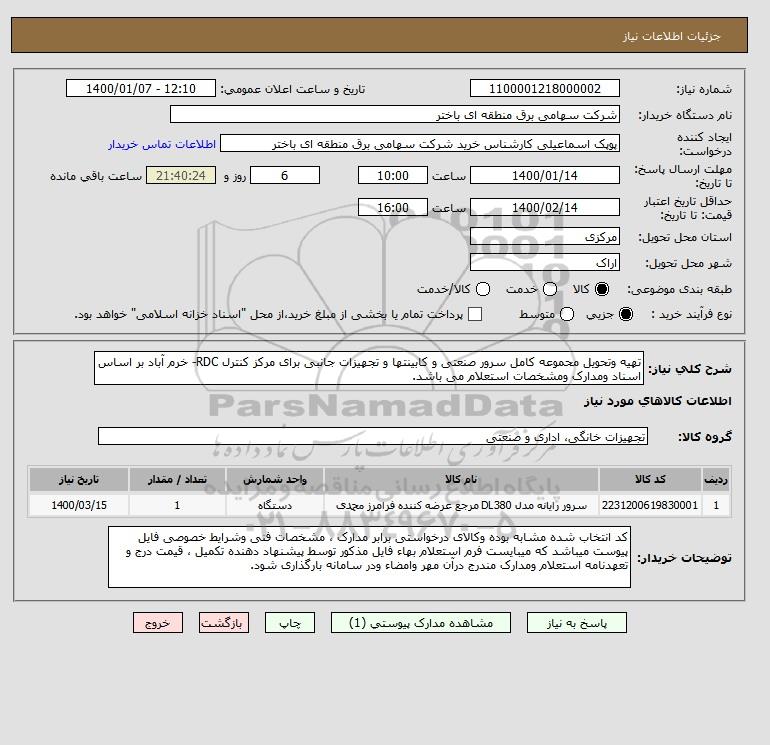Viewport: 770px width, 745px height.
Task: Click پاسخ به نیاز button
Action: [x=577, y=623]
